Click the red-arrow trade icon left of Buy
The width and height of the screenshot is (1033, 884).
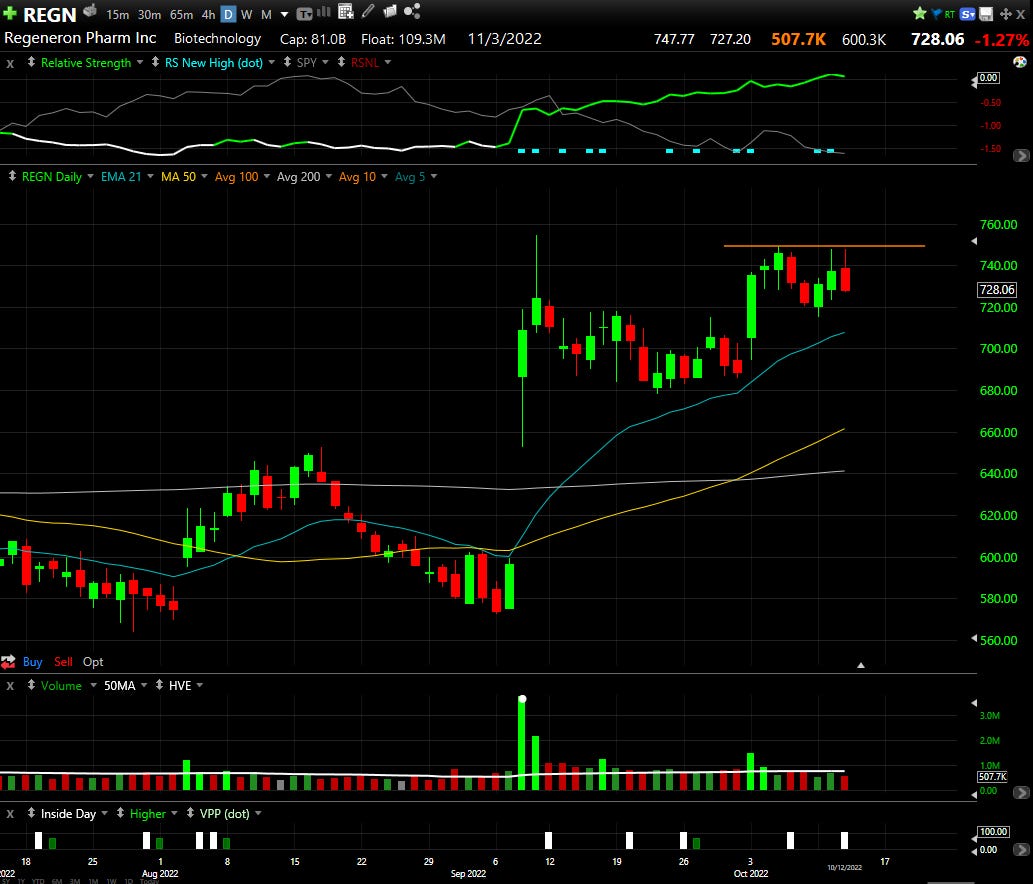click(x=8, y=661)
